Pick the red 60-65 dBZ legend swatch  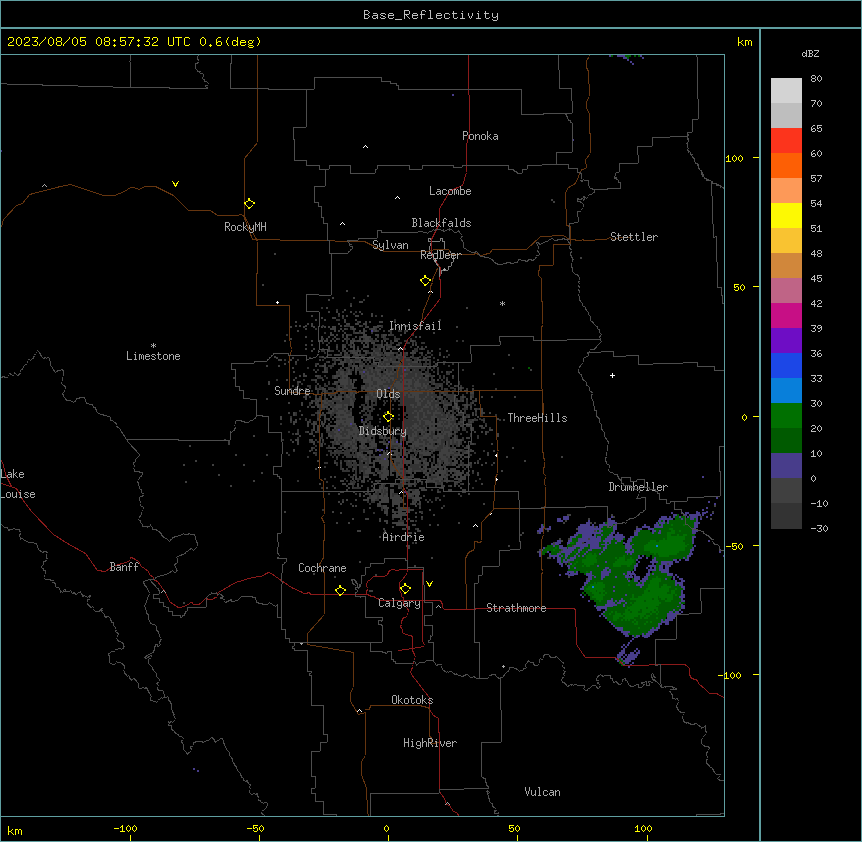coord(786,140)
